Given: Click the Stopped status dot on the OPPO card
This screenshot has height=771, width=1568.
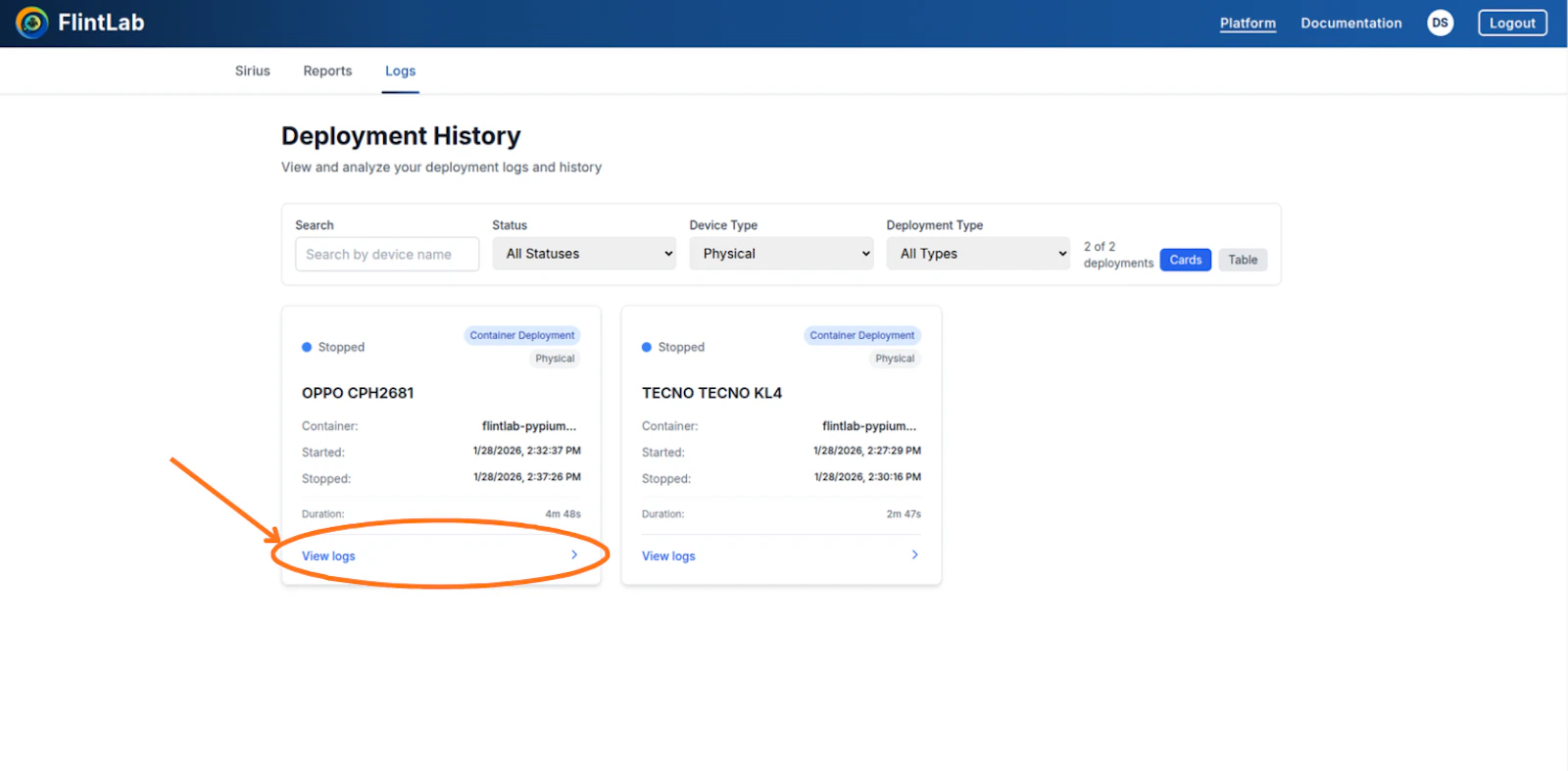Looking at the screenshot, I should (307, 347).
